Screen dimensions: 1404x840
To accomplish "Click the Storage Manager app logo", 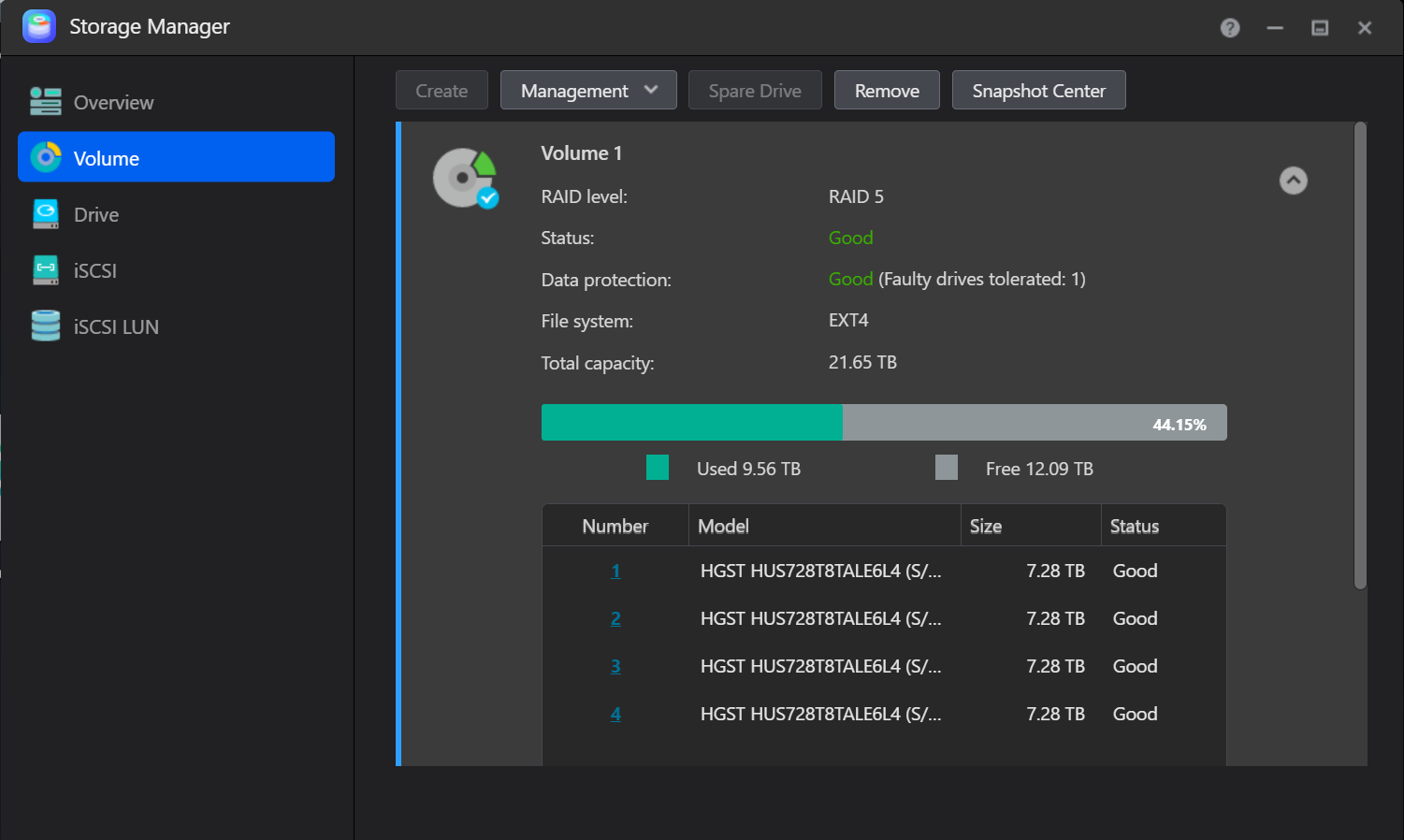I will 39,26.
